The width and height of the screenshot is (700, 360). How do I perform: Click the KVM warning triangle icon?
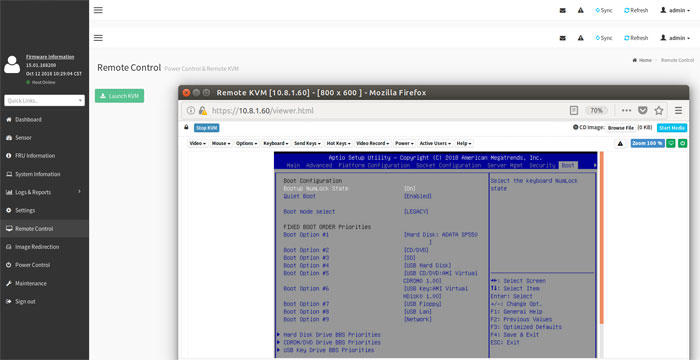pyautogui.click(x=620, y=143)
